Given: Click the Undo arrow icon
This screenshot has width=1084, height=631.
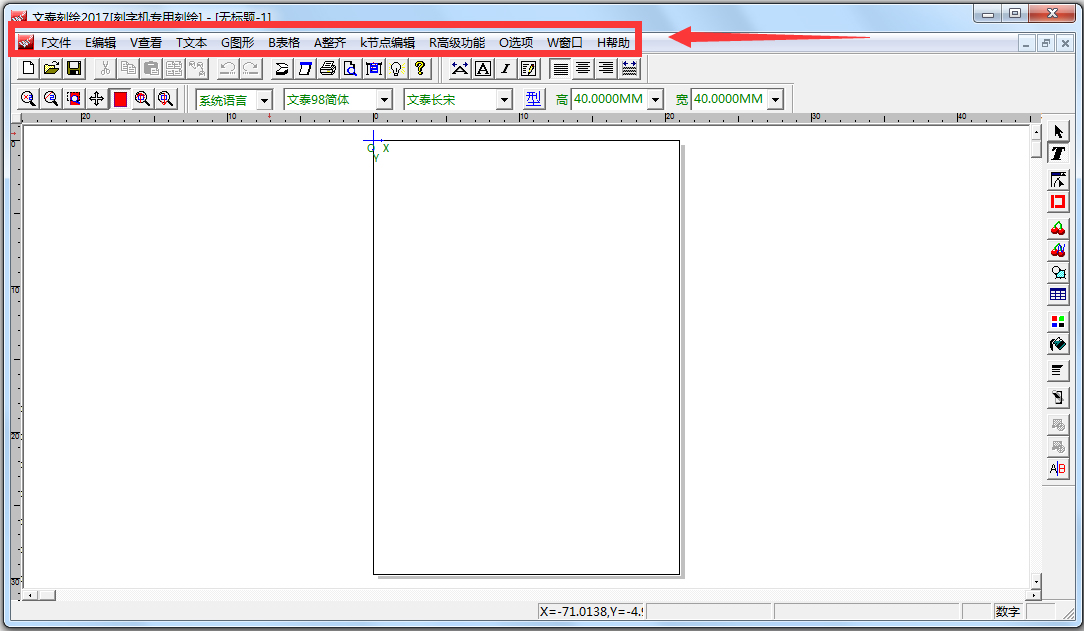Looking at the screenshot, I should tap(227, 68).
